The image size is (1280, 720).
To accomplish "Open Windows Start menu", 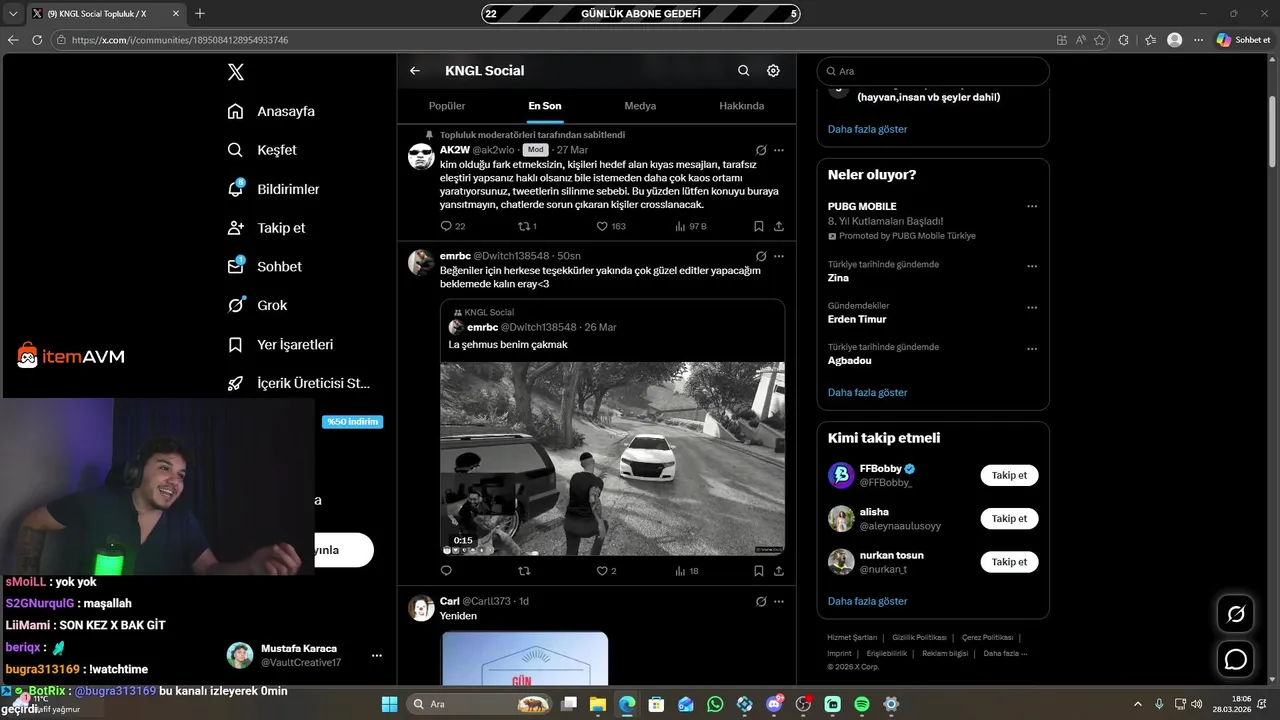I will coord(389,704).
